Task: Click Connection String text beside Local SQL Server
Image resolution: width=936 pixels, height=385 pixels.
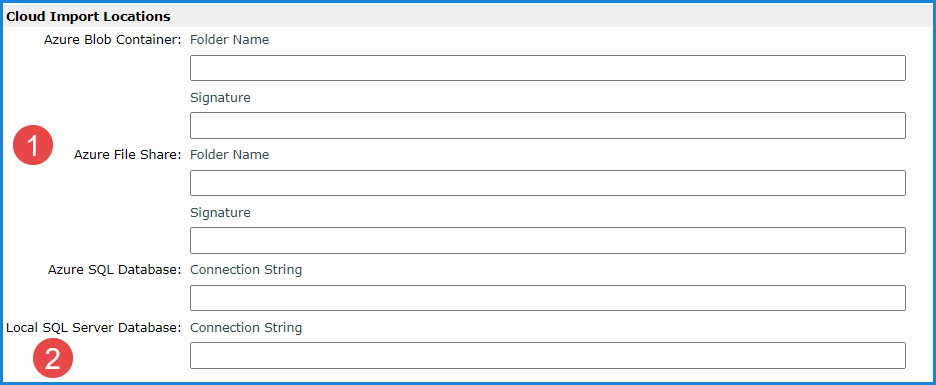Action: pyautogui.click(x=246, y=328)
